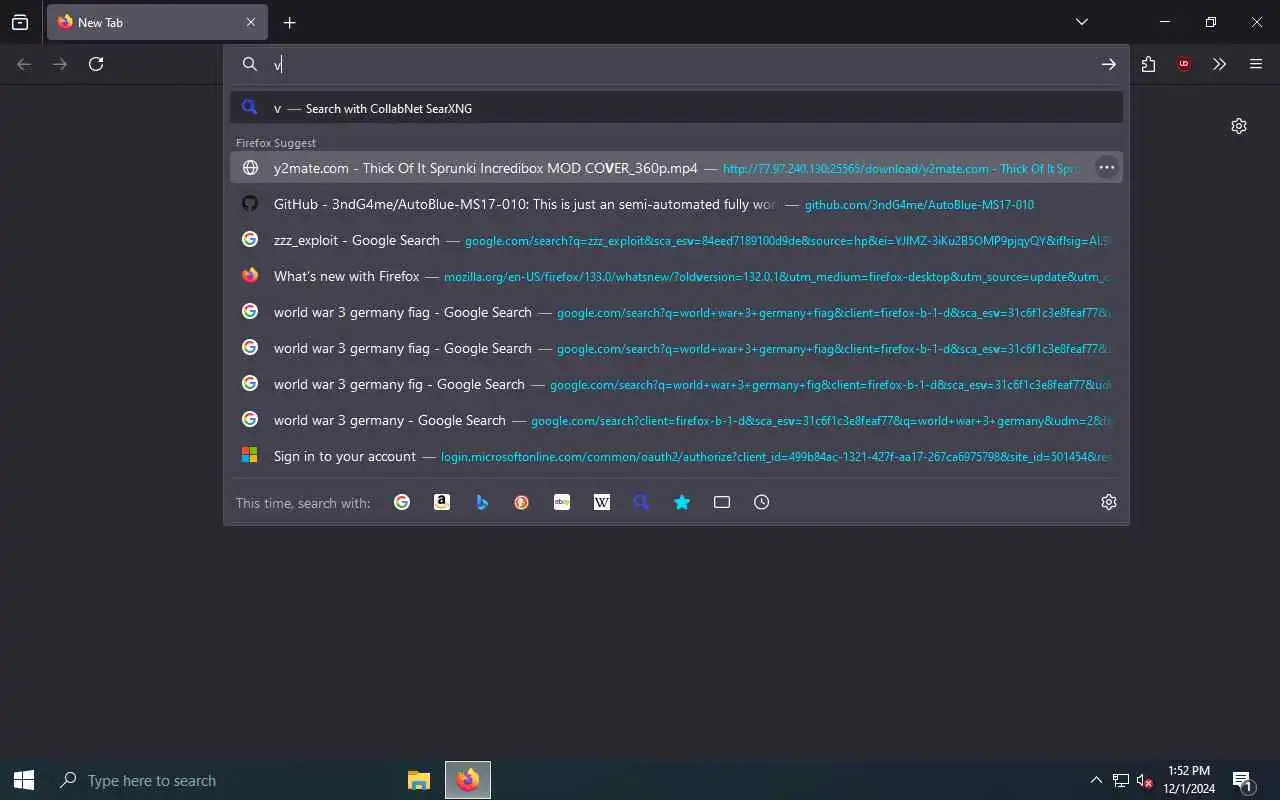The image size is (1280, 800).
Task: Open the uBlock Origin extension icon
Action: coord(1184,64)
